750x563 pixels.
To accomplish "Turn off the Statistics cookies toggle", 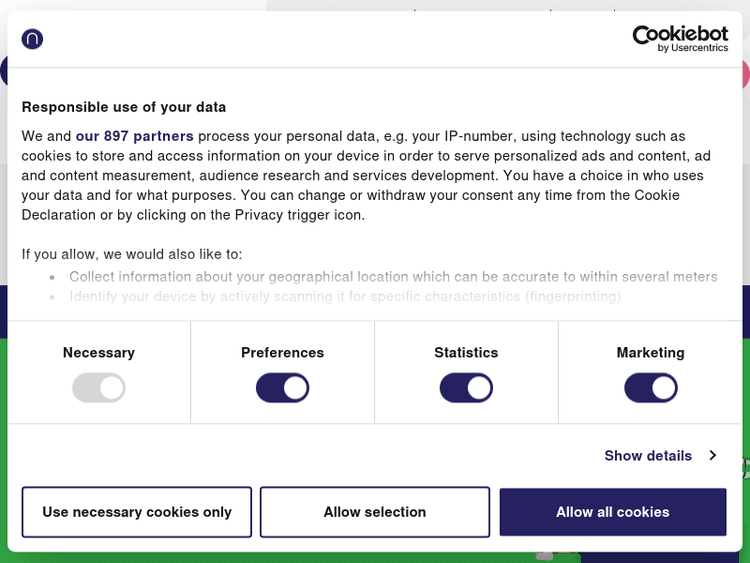I will tap(466, 388).
